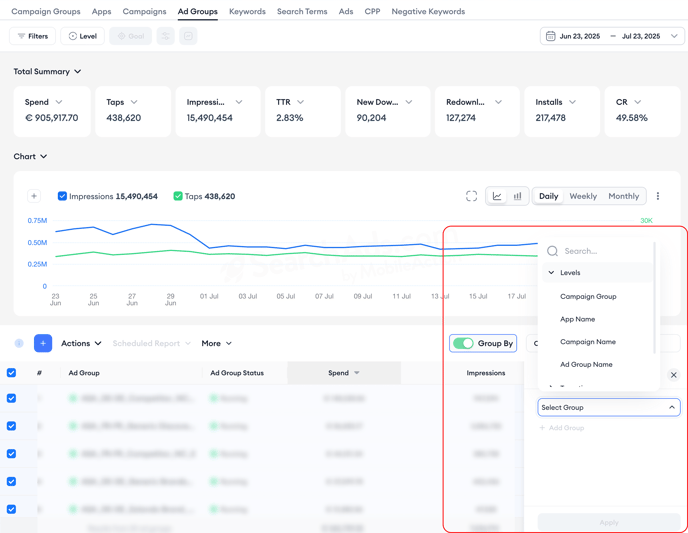The width and height of the screenshot is (688, 533).
Task: Expand the date range dropdown chevron
Action: coord(674,36)
